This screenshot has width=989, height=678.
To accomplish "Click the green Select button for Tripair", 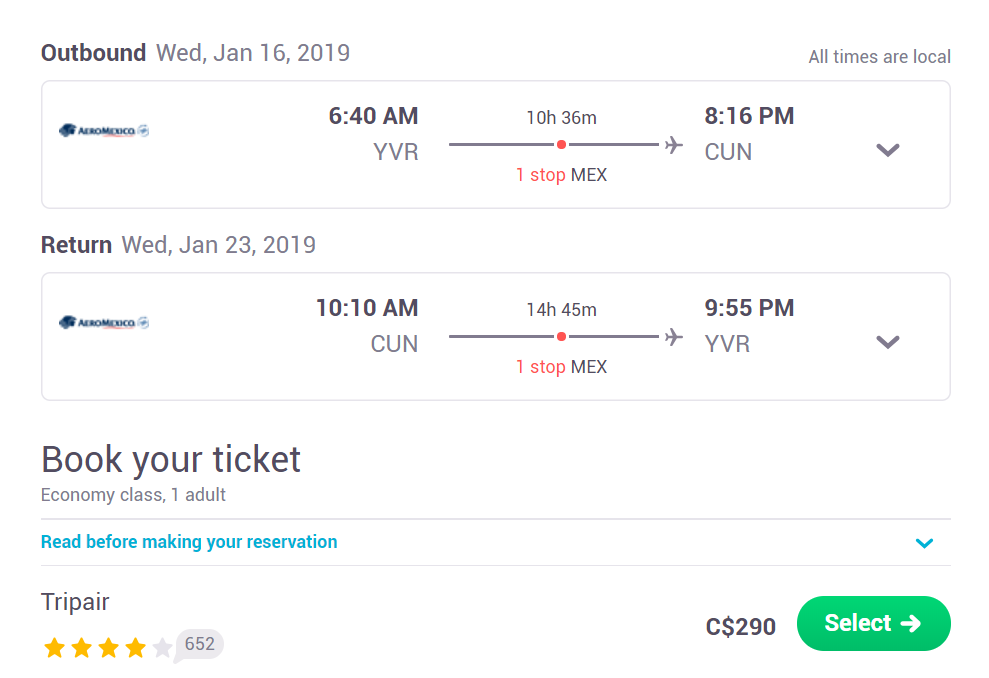I will coord(874,623).
